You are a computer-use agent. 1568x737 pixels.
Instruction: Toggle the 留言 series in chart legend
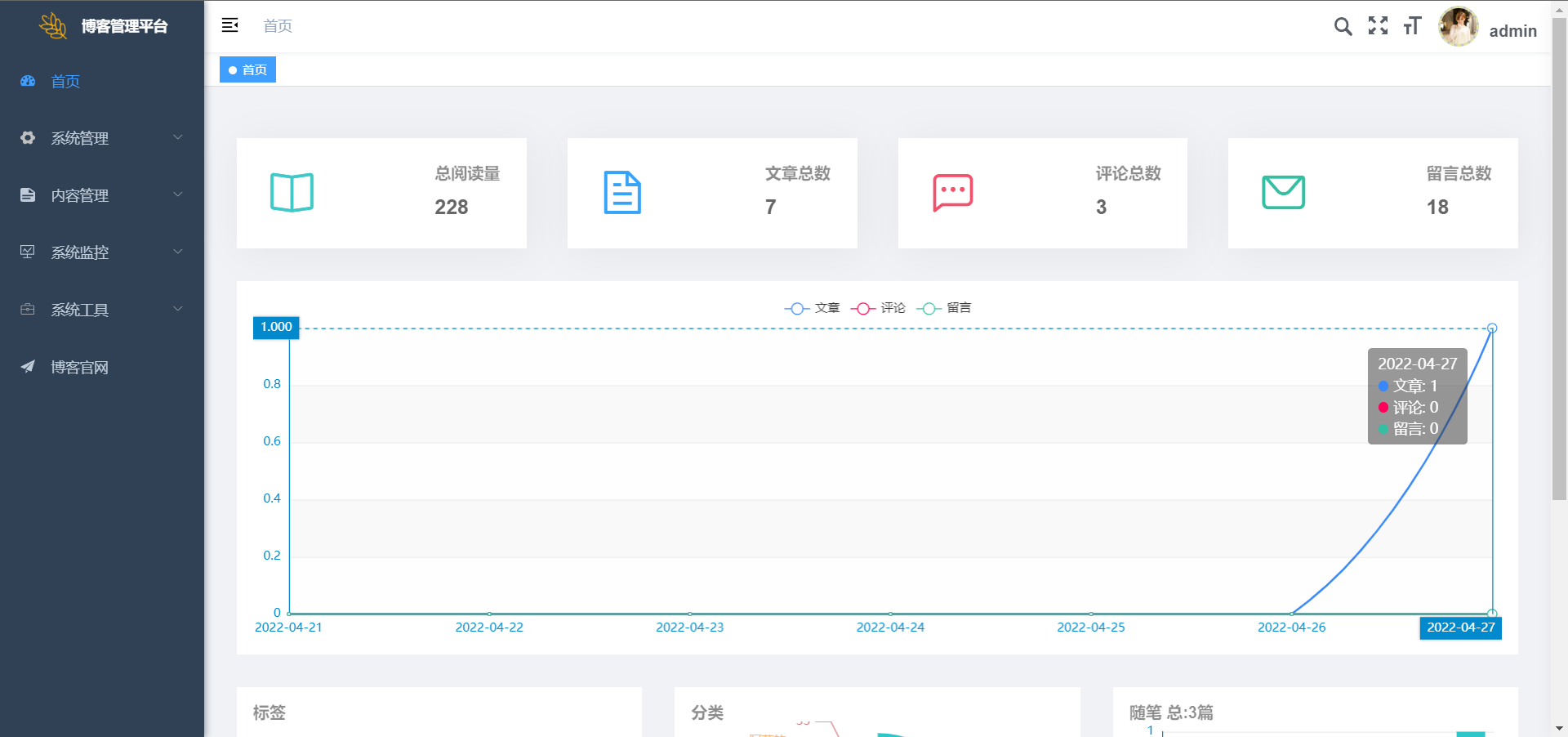(944, 308)
